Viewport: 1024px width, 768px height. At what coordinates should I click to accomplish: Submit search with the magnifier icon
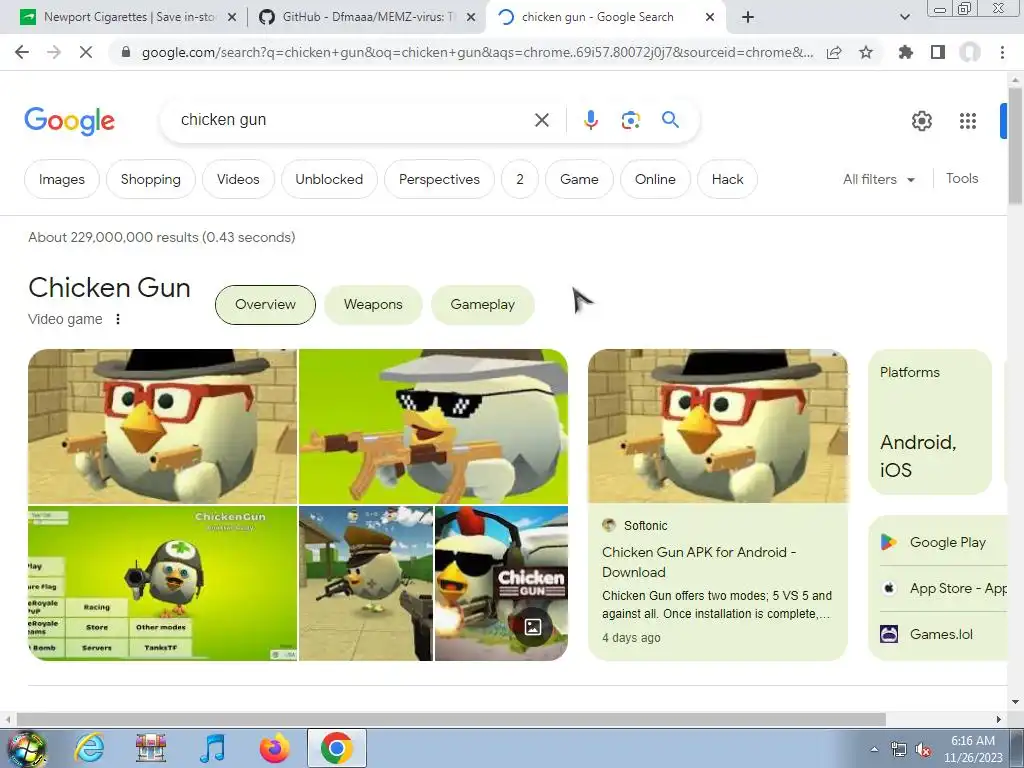(670, 120)
